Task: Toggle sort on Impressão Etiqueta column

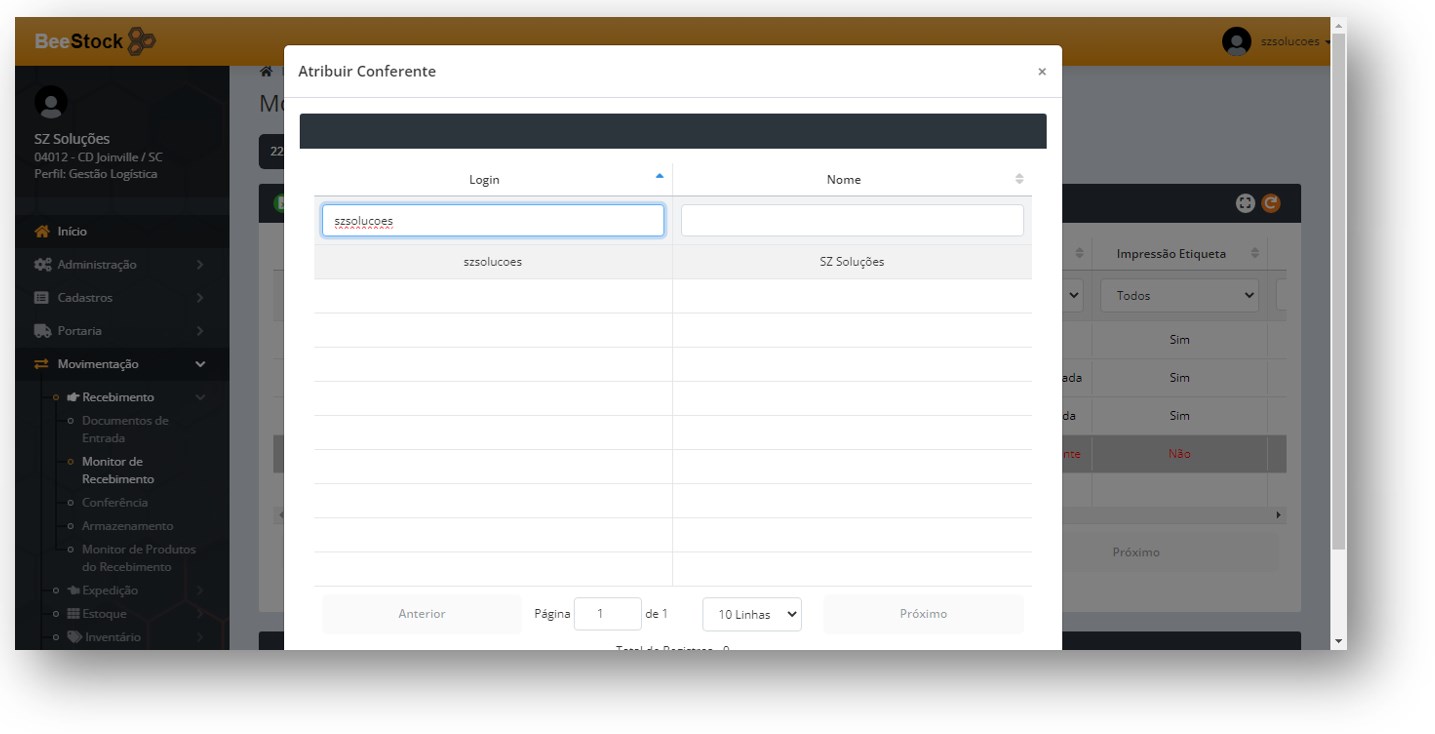Action: coord(1254,254)
